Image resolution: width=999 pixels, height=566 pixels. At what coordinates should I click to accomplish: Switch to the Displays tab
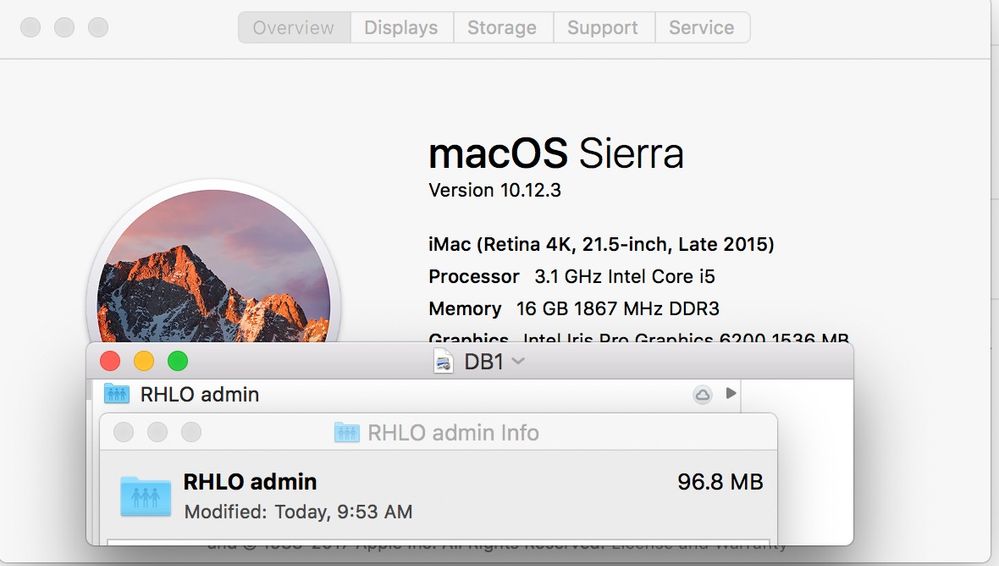tap(401, 28)
